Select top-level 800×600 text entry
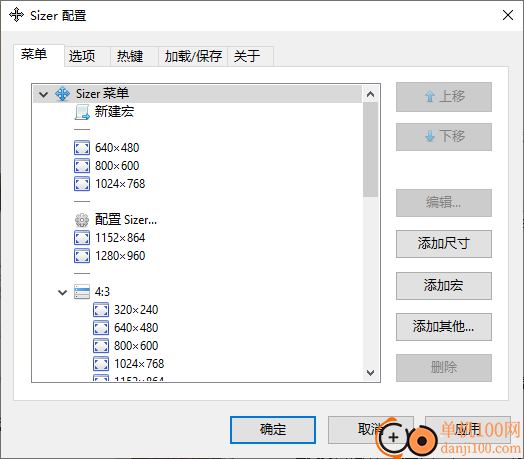Screen dimensions: 524x459 117,166
